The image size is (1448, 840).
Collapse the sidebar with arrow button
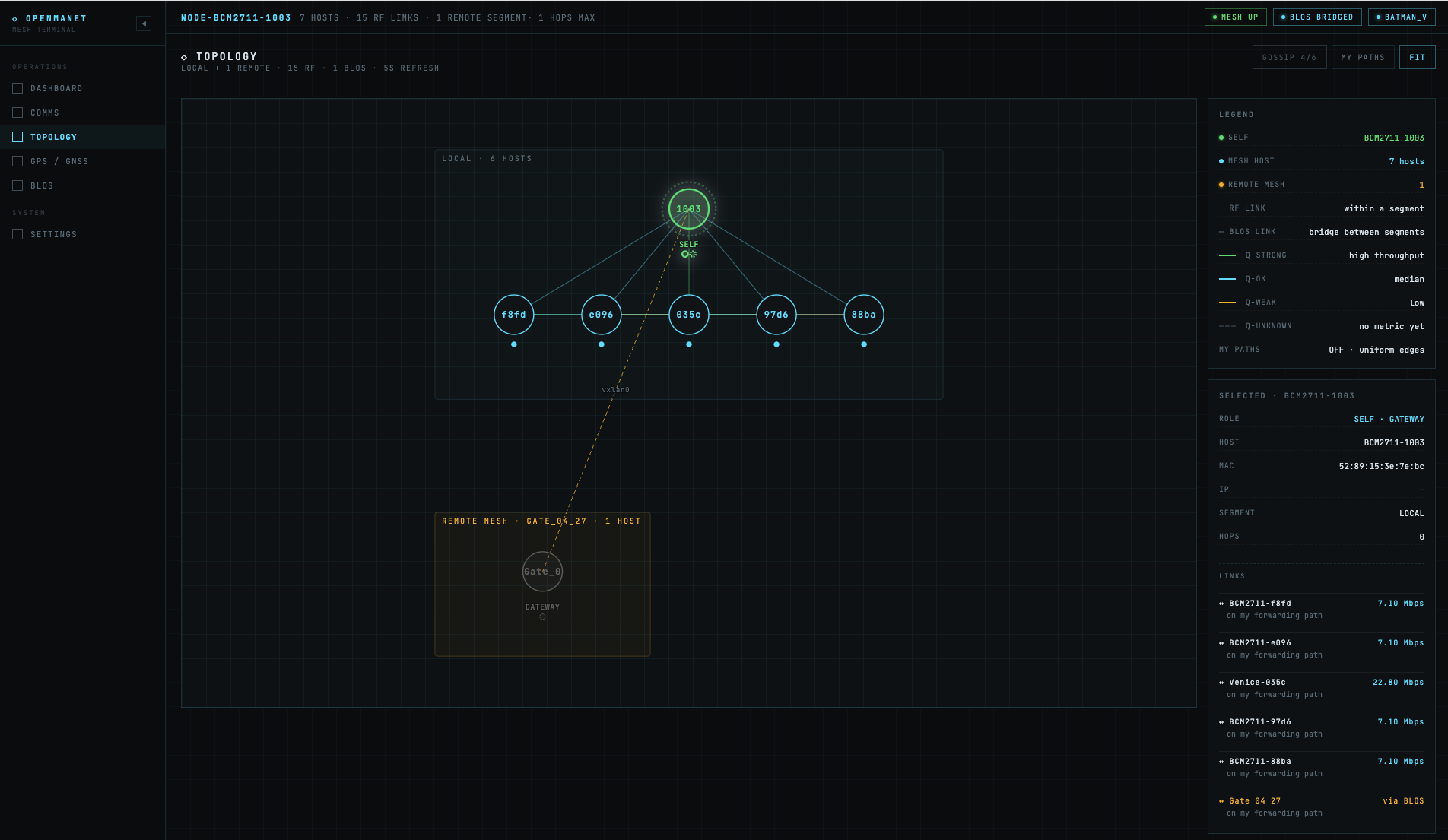coord(144,24)
